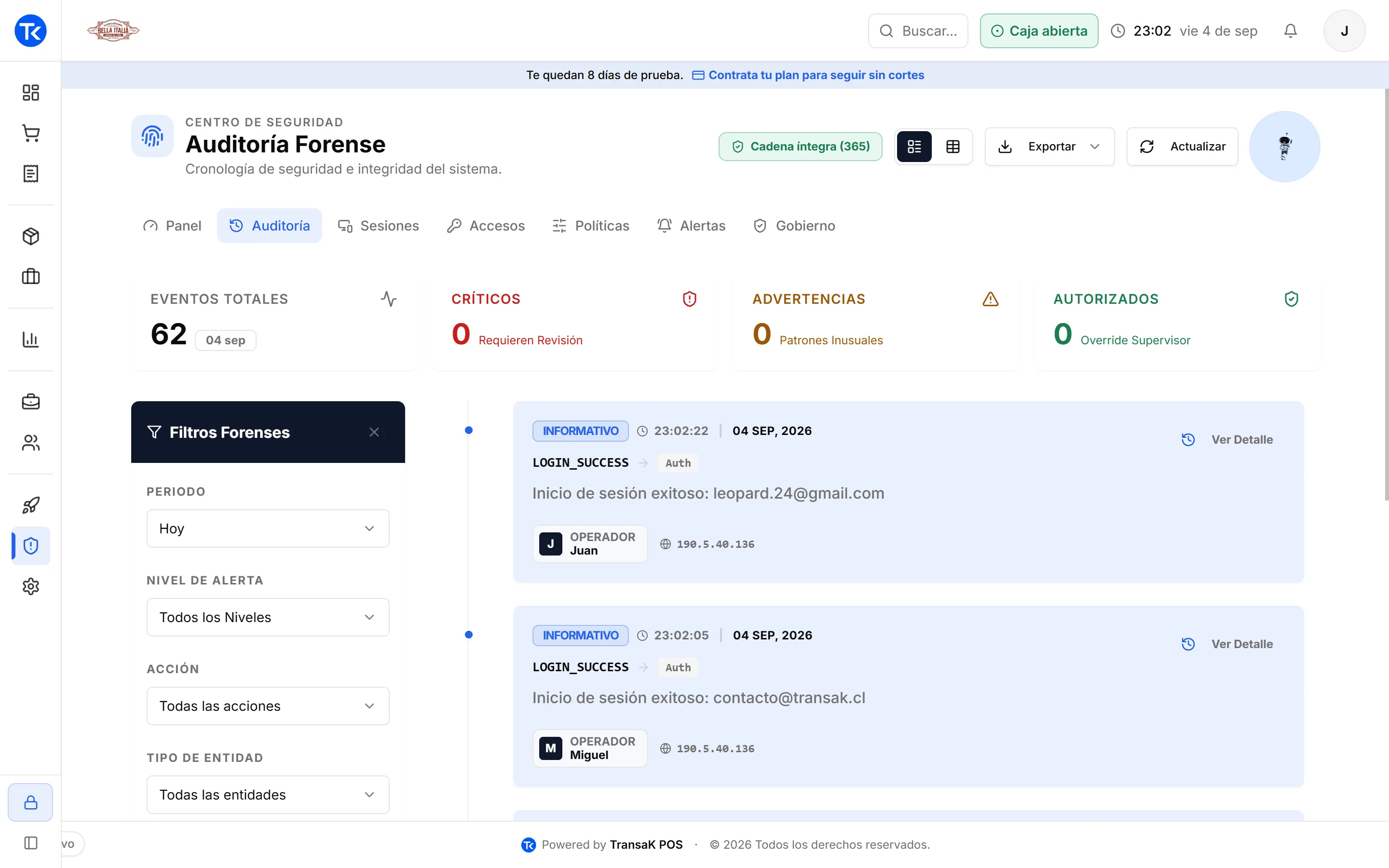Open the Tipo de Entidad dropdown
This screenshot has height=868, width=1389.
(x=268, y=795)
